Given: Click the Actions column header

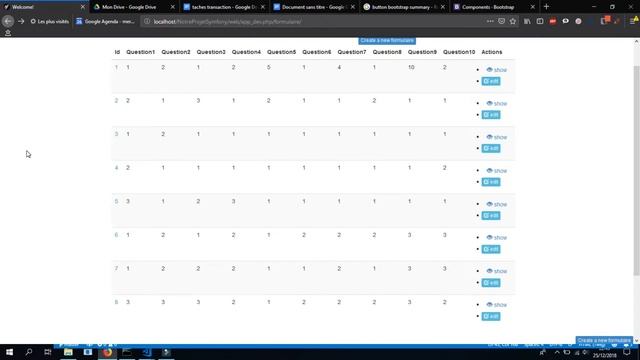Looking at the screenshot, I should [492, 52].
